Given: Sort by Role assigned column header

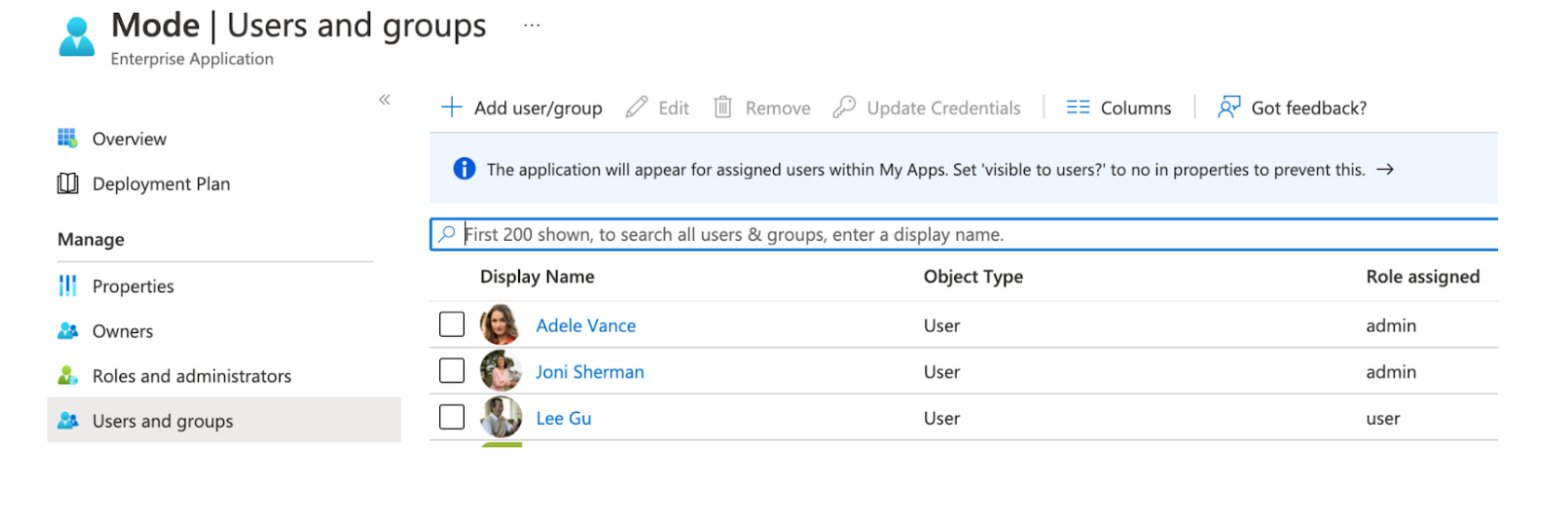Looking at the screenshot, I should click(1422, 276).
